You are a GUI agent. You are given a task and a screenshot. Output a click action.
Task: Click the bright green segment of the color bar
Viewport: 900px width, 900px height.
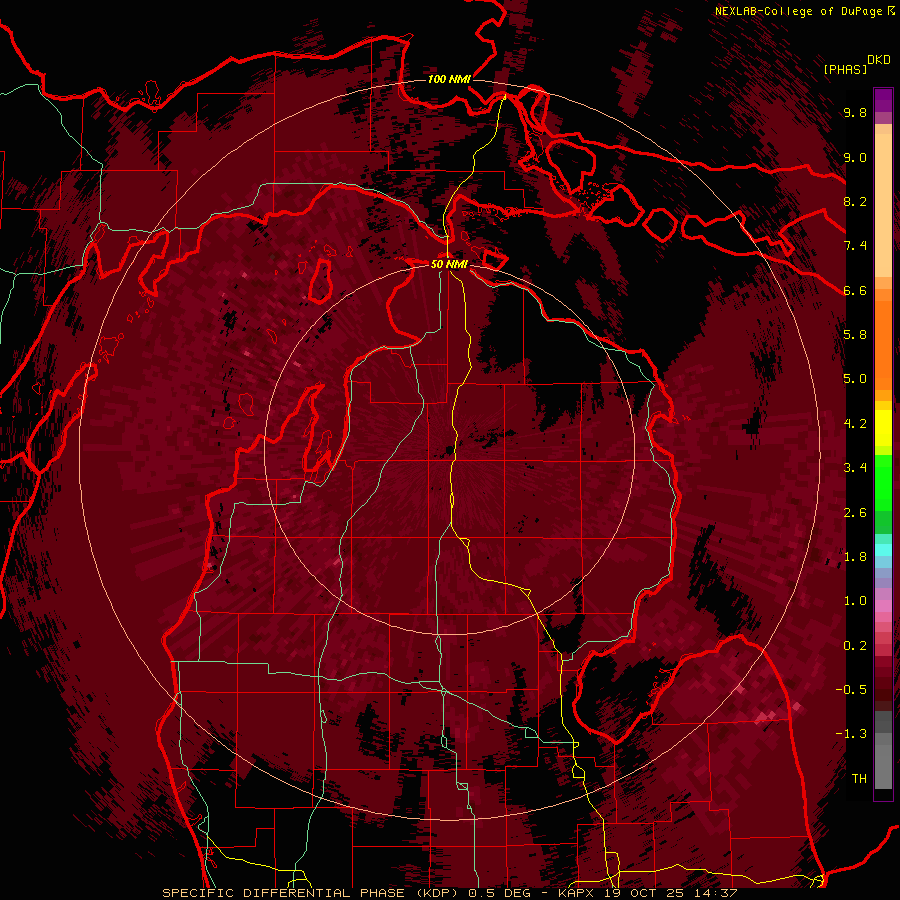(883, 482)
